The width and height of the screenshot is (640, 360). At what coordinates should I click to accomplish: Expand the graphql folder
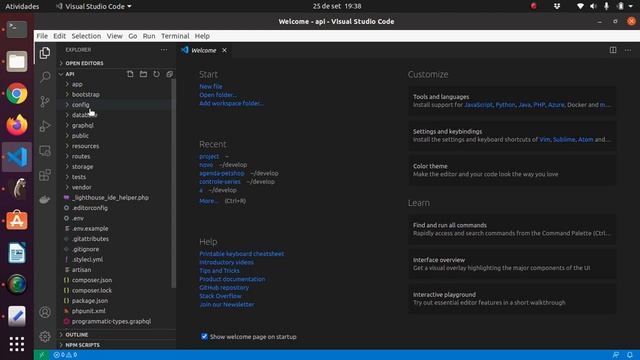click(x=82, y=125)
